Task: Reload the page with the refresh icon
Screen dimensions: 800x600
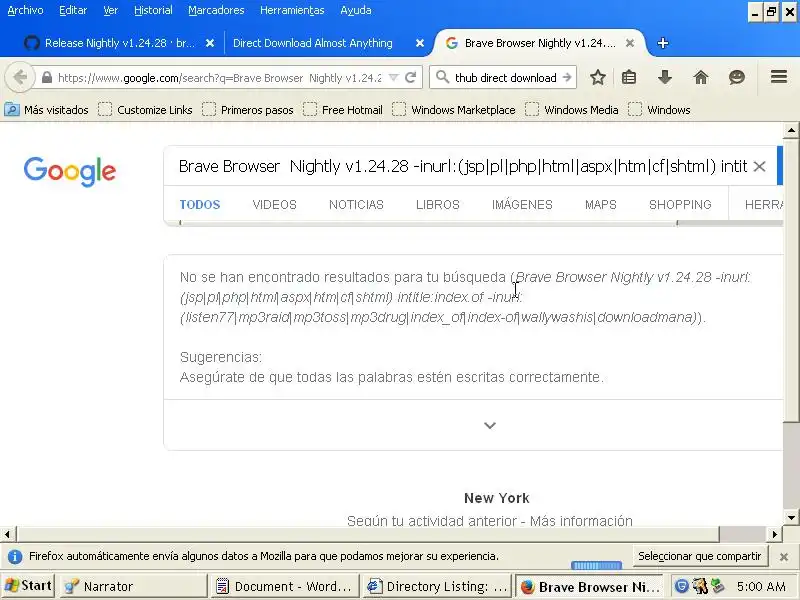Action: (x=411, y=78)
